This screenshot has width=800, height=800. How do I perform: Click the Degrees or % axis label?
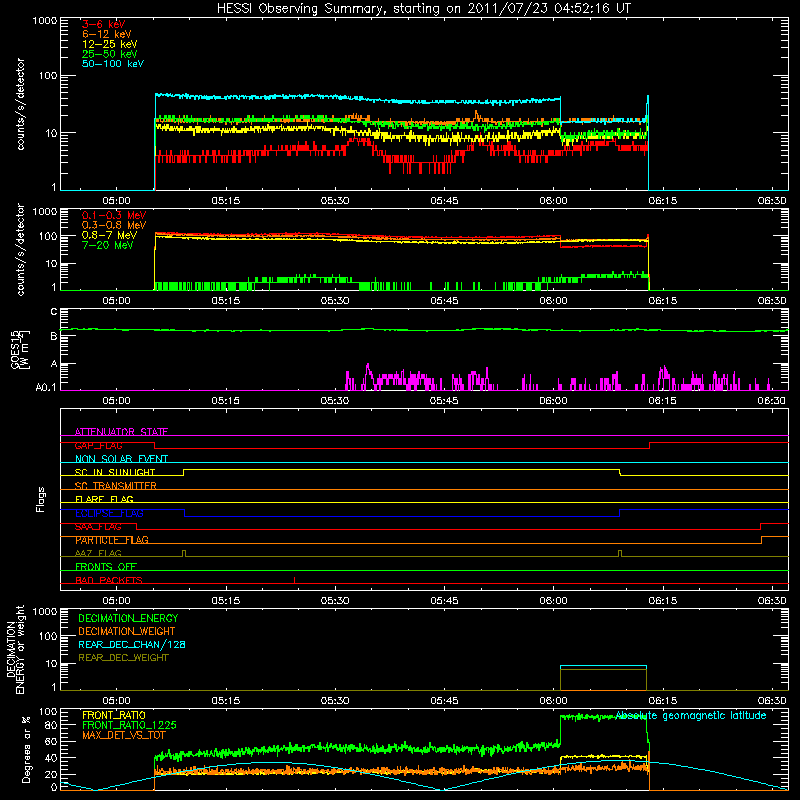coord(26,749)
